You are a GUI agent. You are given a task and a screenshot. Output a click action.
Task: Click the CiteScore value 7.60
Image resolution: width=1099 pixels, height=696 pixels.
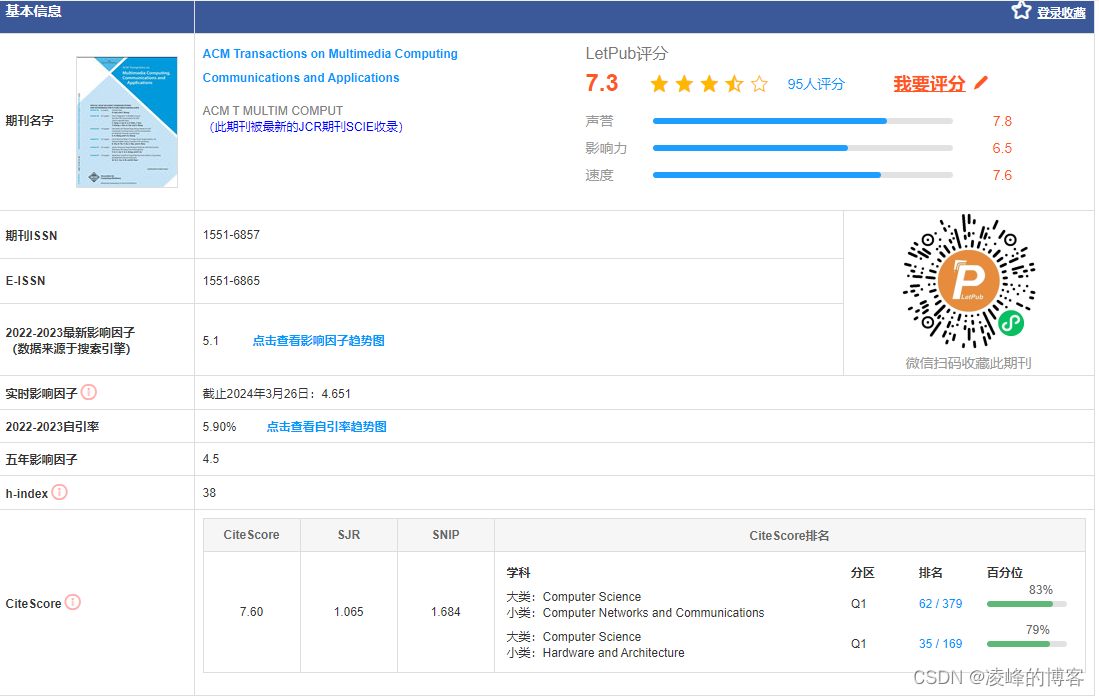[x=251, y=612]
